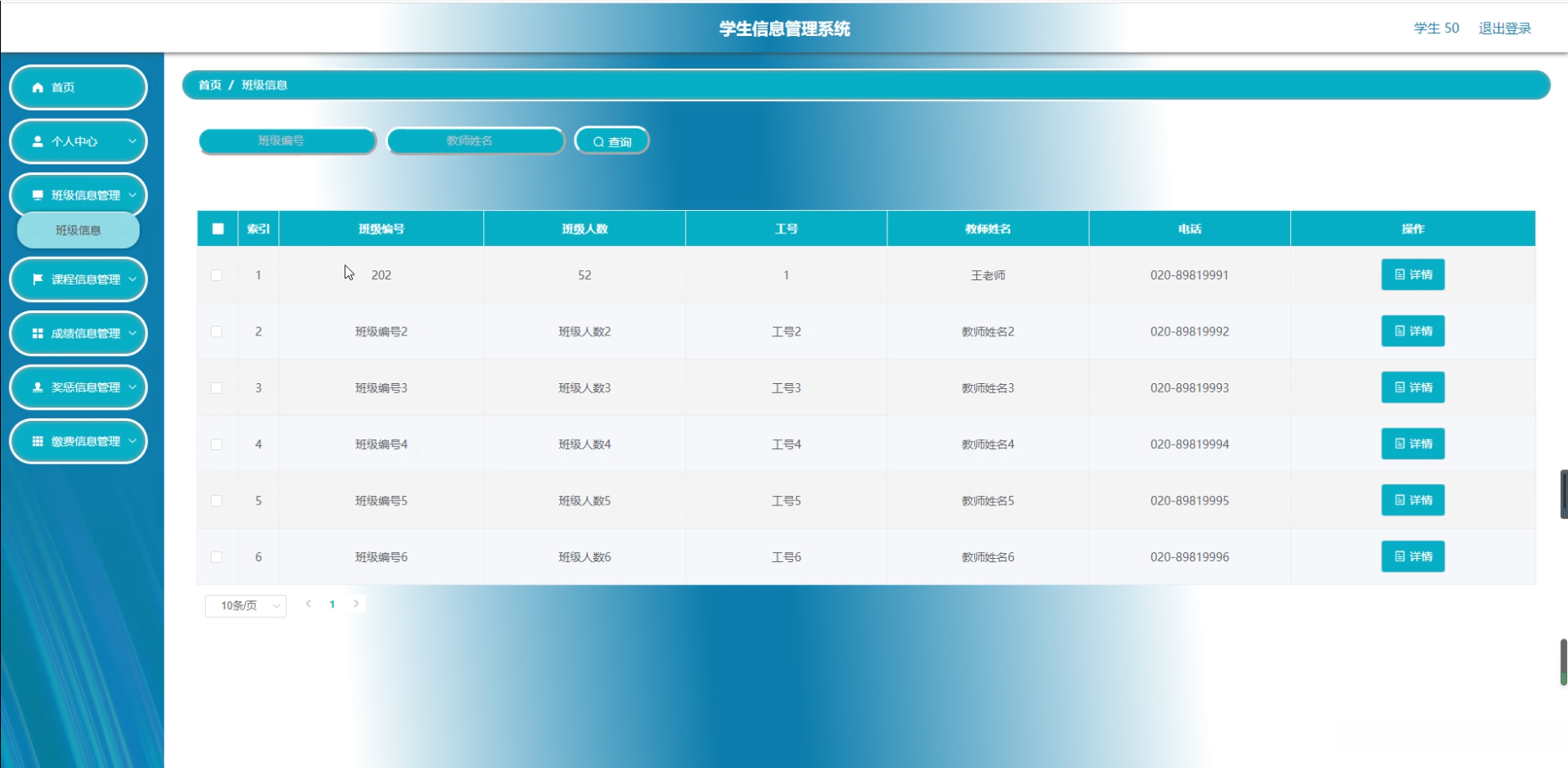Click the magnifier icon in the 查询 button
This screenshot has width=1568, height=768.
[599, 142]
